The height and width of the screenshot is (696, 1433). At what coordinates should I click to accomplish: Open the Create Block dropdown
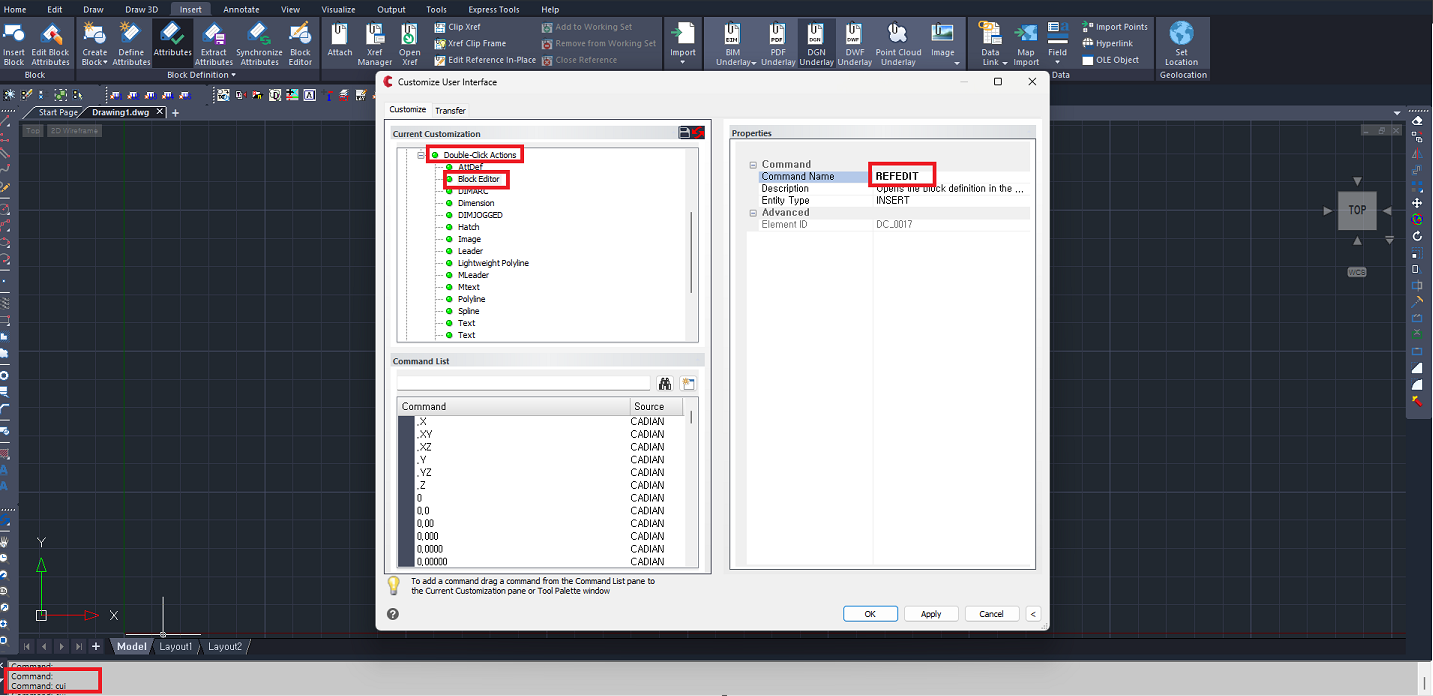click(x=95, y=62)
